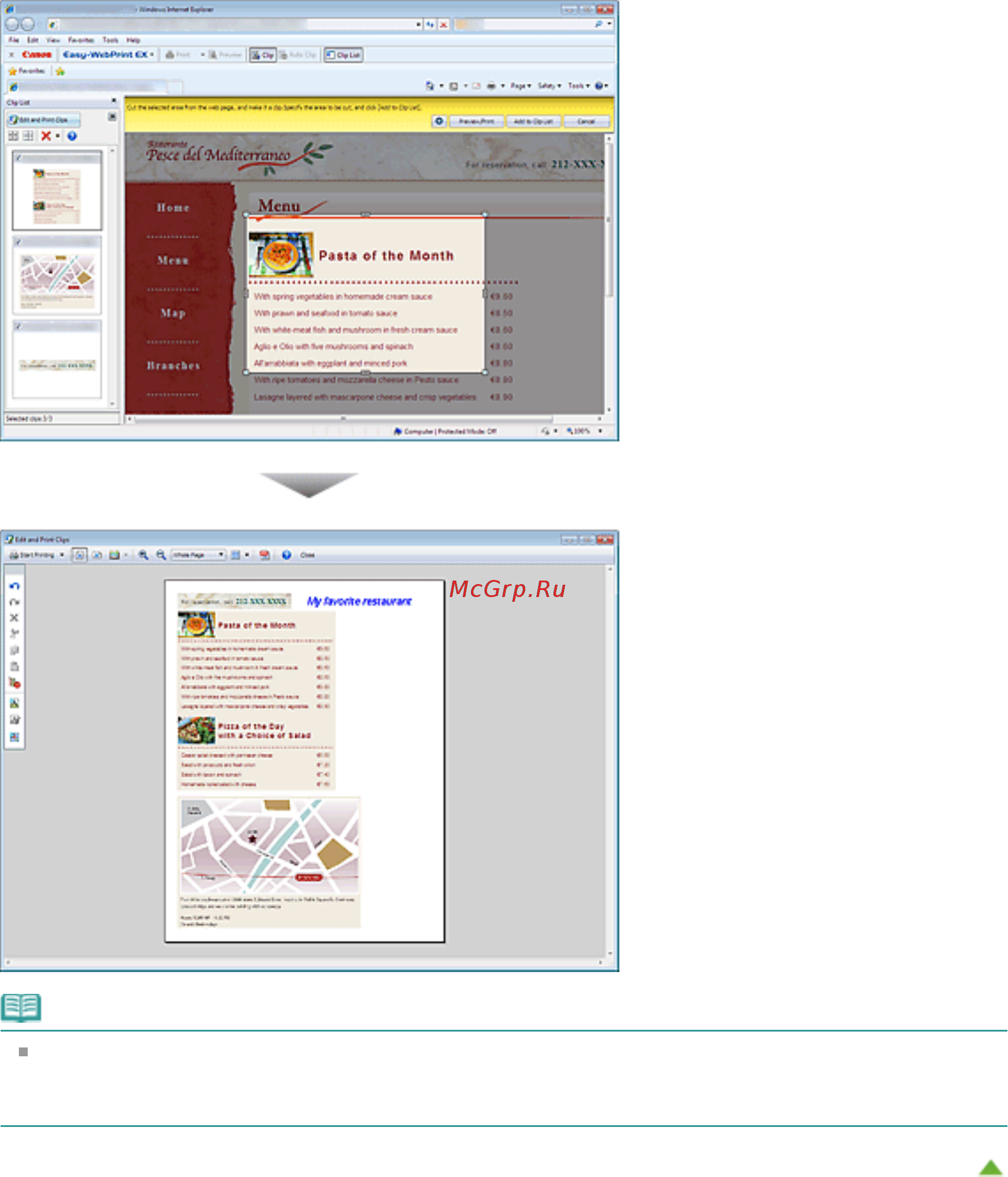Open the Tools menu in menu bar
This screenshot has height=1177, width=1008.
(x=110, y=40)
